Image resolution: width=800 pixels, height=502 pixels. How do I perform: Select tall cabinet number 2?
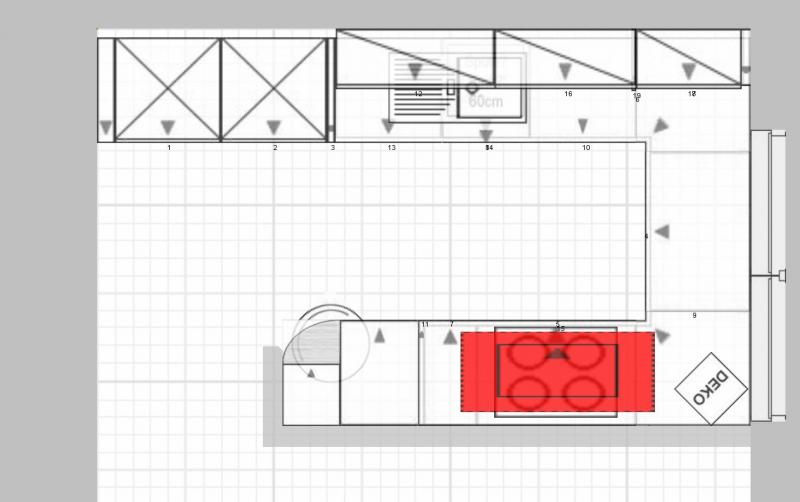tap(274, 88)
